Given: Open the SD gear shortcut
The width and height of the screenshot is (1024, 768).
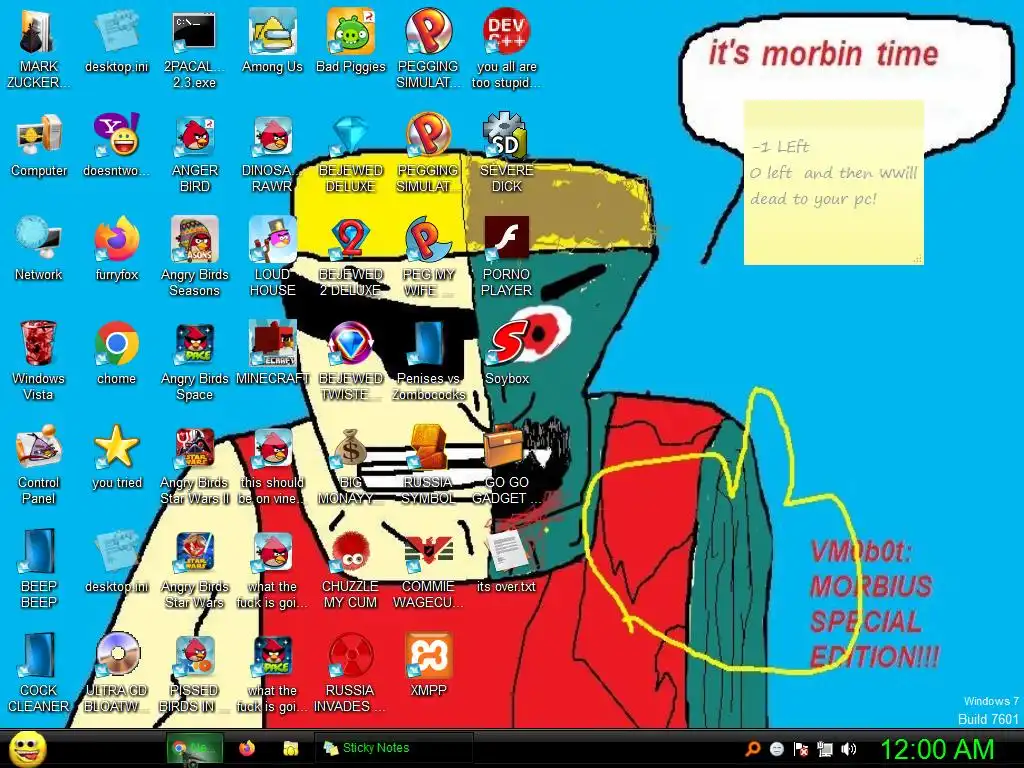Looking at the screenshot, I should [x=506, y=153].
